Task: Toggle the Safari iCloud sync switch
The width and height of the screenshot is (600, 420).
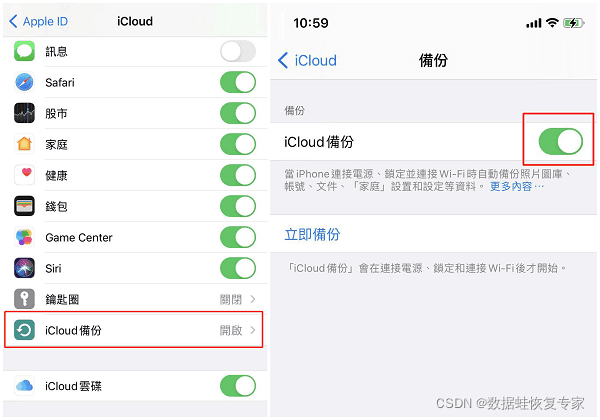Action: [238, 82]
